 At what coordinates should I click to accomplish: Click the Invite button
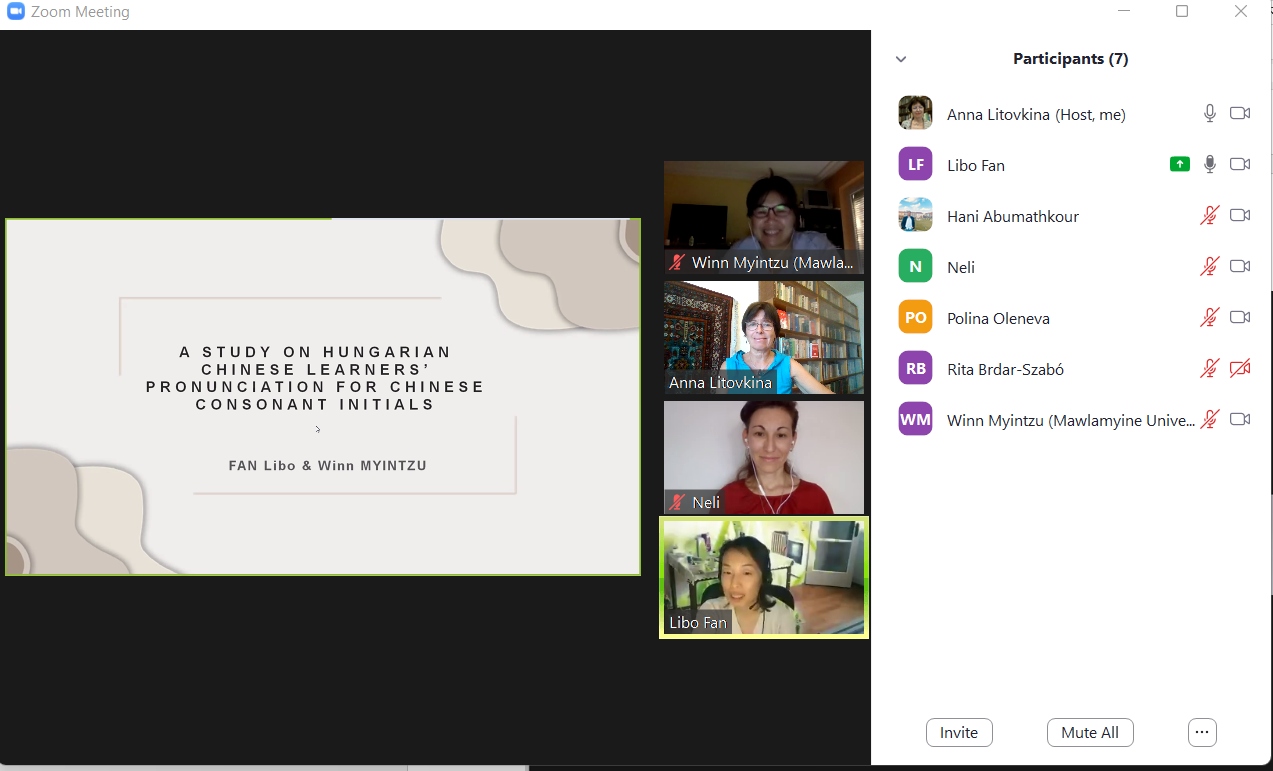pos(959,732)
